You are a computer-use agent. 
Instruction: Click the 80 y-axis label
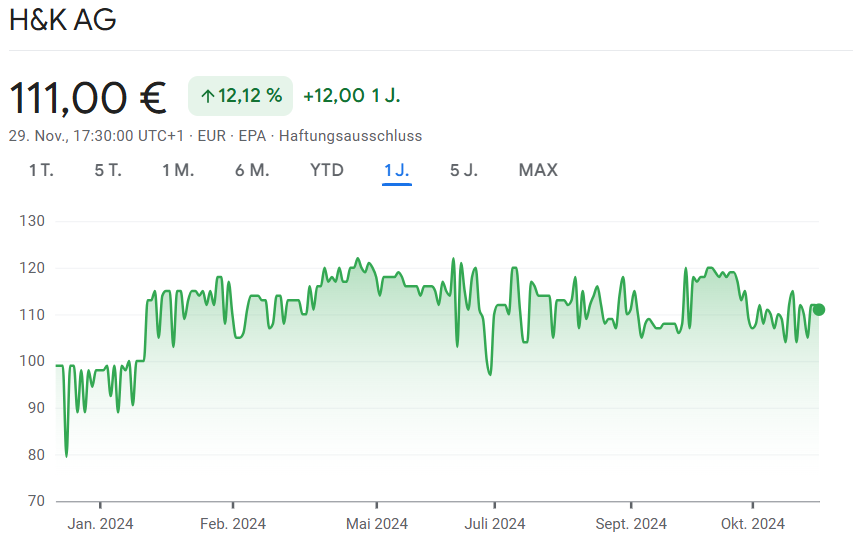[36, 454]
